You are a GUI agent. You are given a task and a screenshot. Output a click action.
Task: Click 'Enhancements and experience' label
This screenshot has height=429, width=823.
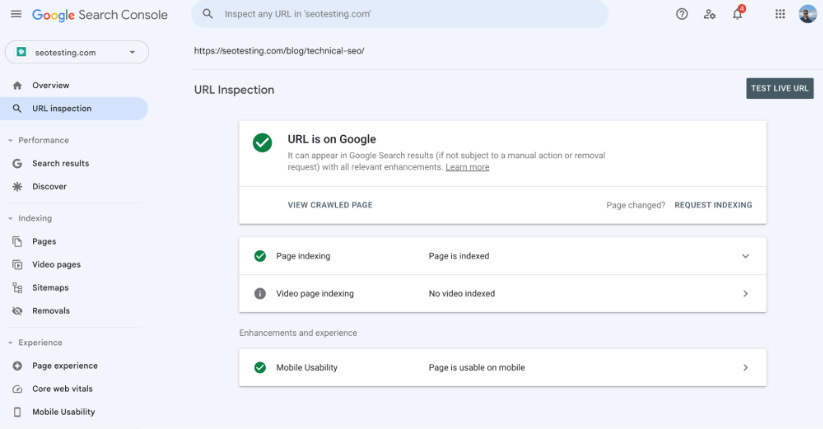[x=298, y=333]
